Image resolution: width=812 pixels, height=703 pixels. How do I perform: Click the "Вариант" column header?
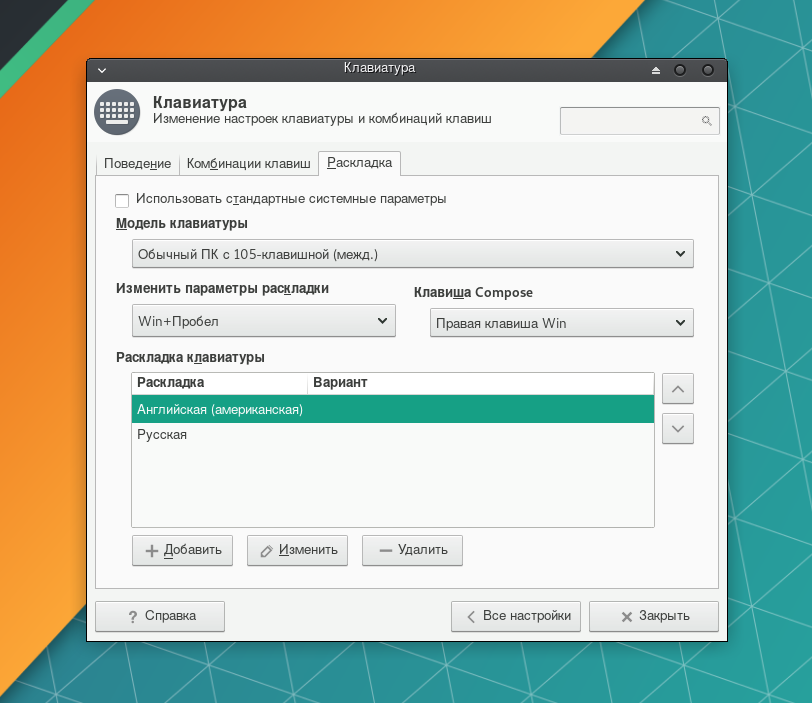pyautogui.click(x=481, y=383)
